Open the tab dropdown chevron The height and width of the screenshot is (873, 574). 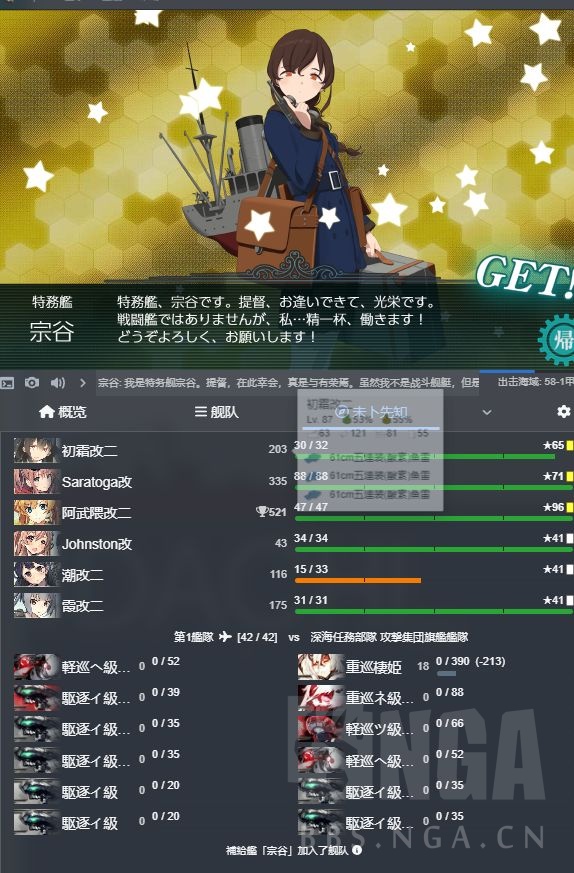pos(487,412)
